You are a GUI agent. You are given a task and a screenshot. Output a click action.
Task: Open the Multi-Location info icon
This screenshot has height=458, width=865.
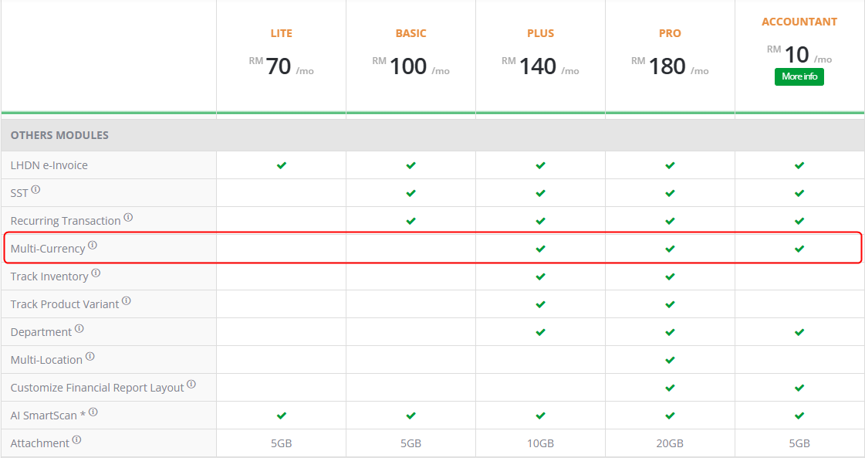[x=90, y=356]
